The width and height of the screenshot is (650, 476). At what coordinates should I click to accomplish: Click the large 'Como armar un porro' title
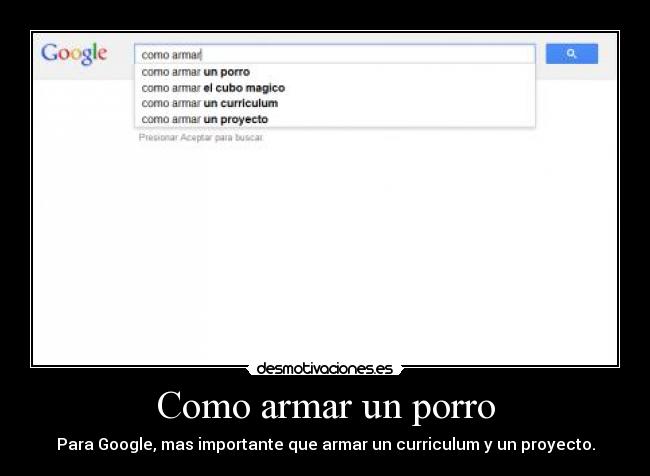click(x=326, y=406)
